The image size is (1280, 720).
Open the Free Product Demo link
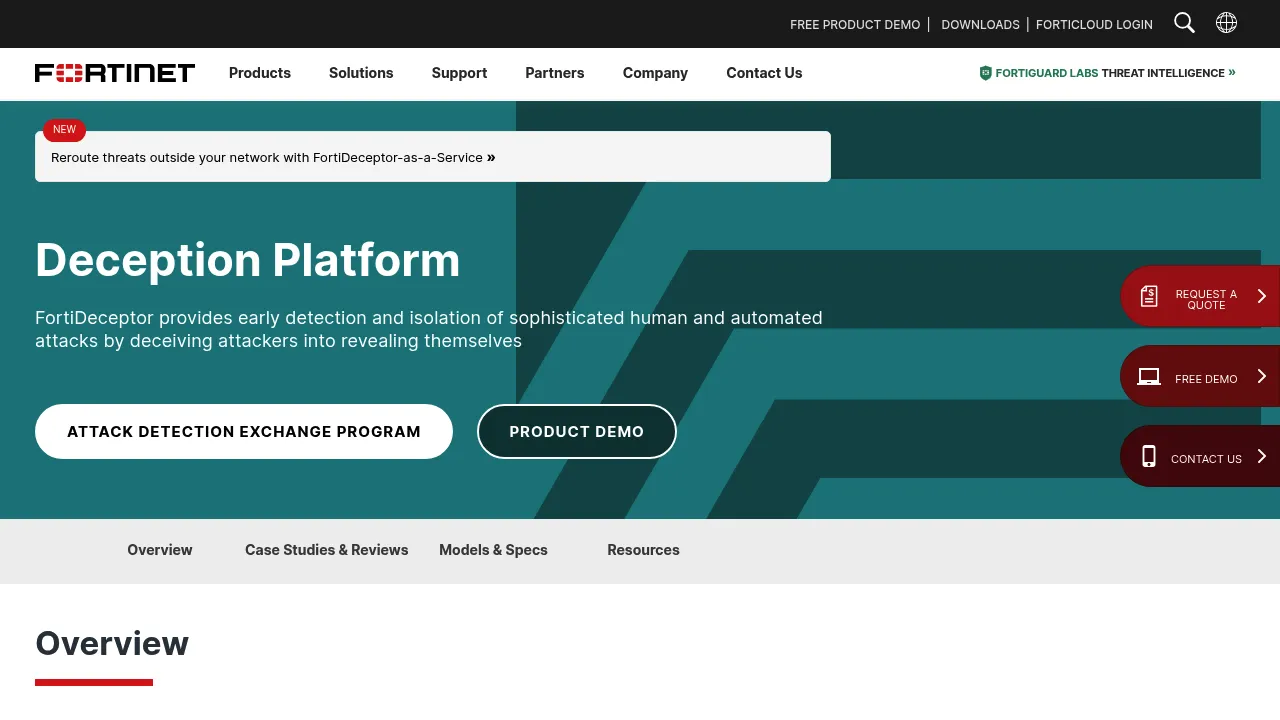point(855,24)
